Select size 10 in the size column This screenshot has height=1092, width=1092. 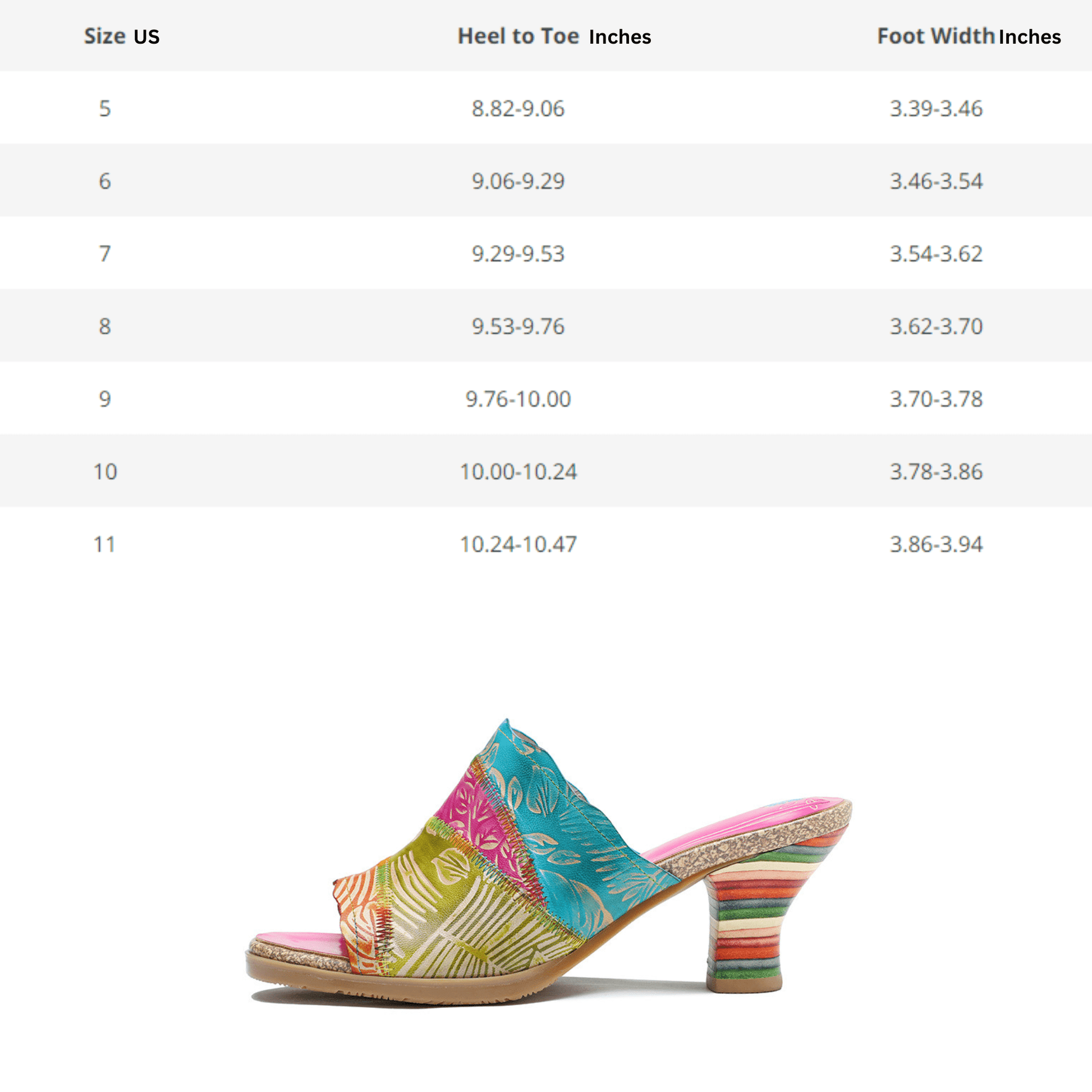pos(105,471)
